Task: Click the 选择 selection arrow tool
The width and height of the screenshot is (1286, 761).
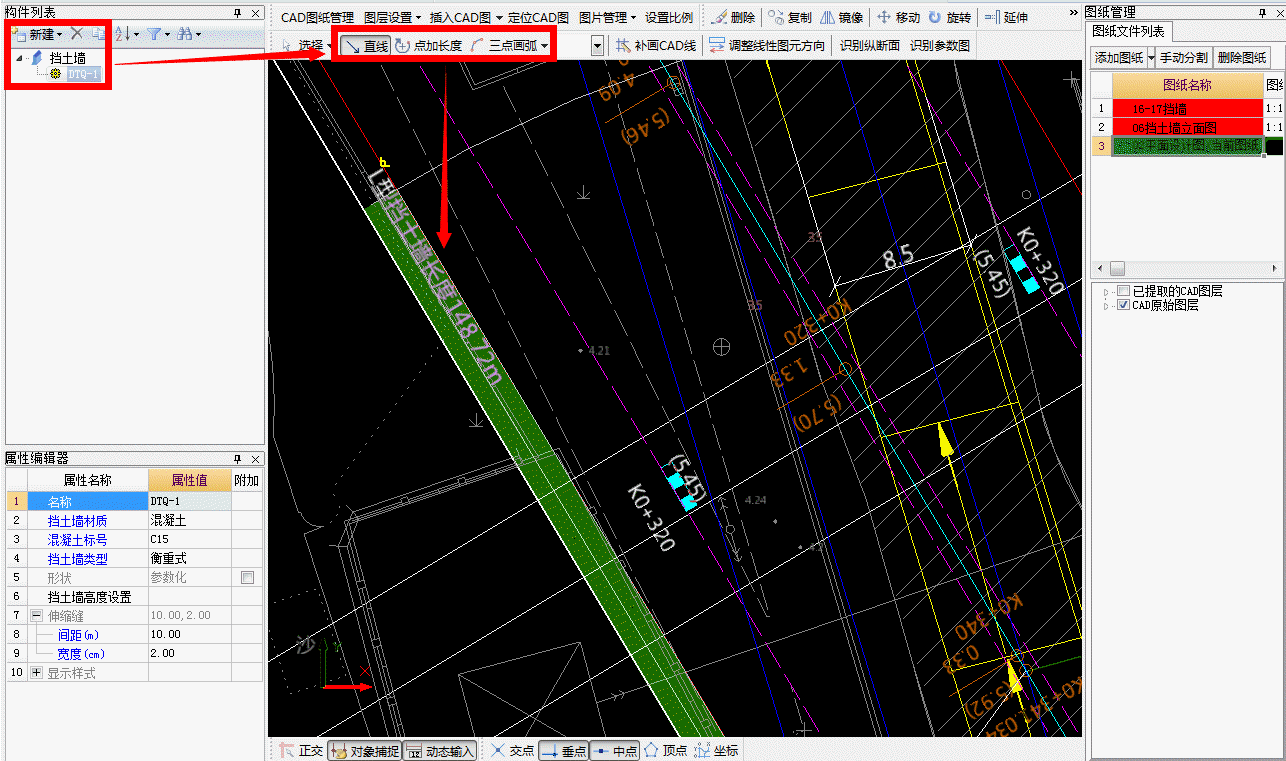Action: pos(303,46)
